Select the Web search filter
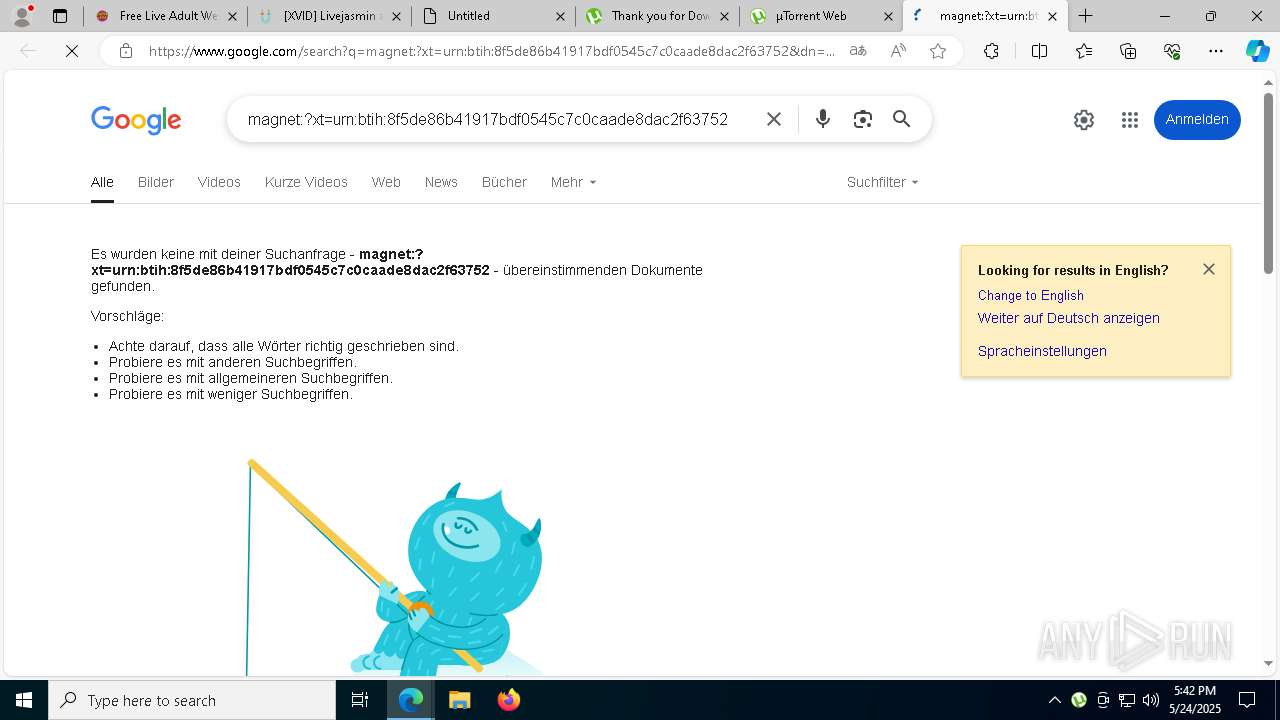 point(386,182)
